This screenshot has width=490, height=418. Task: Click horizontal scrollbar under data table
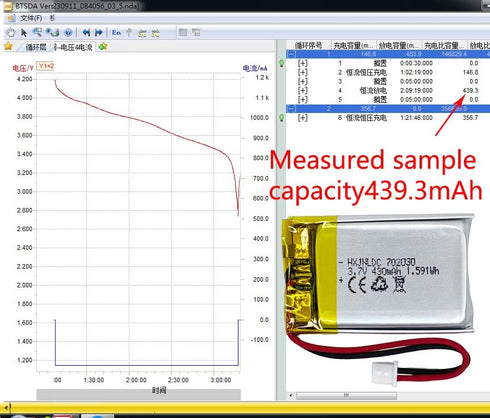point(346,395)
